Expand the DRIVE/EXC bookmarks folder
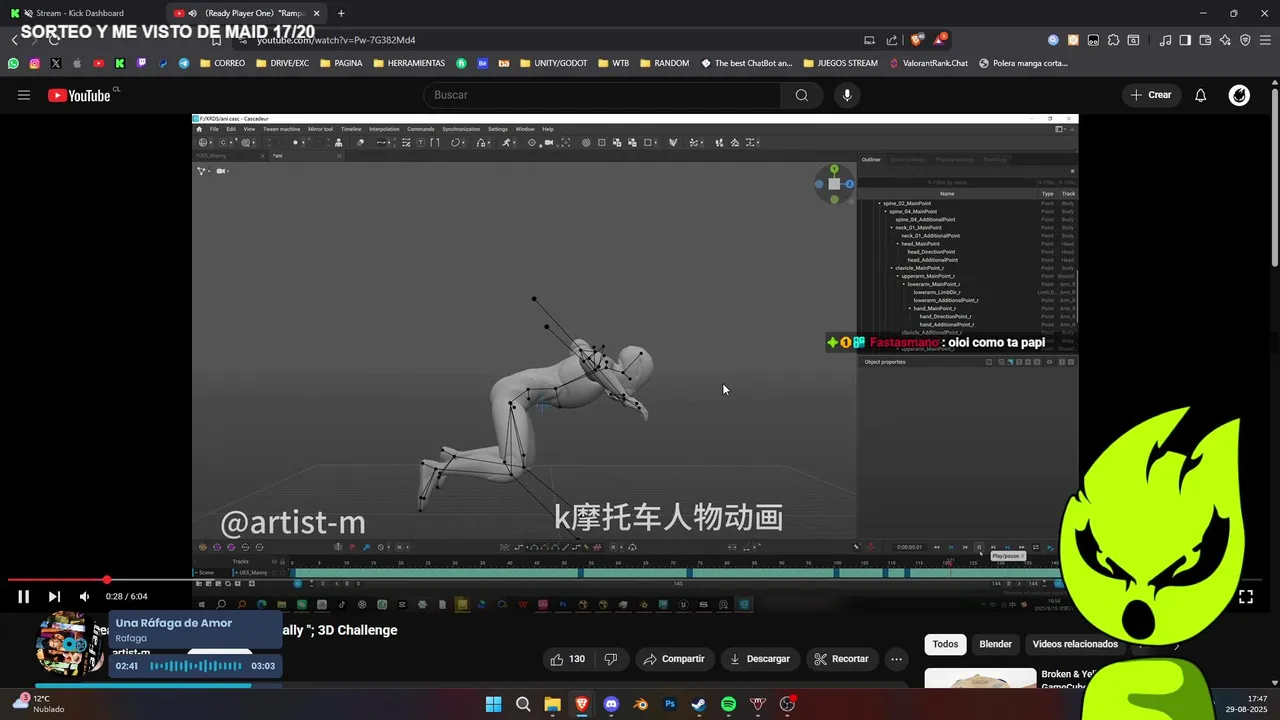Image resolution: width=1280 pixels, height=720 pixels. coord(283,63)
